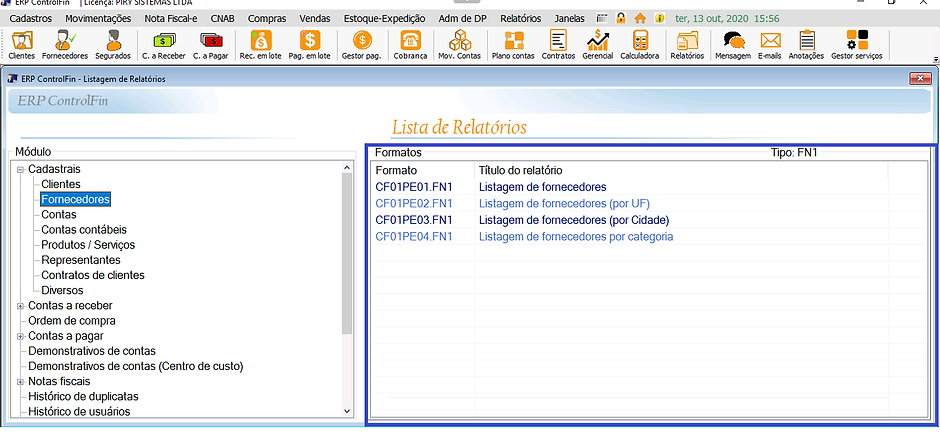Open Pag. em lote toolbar icon
The image size is (940, 445).
[309, 46]
